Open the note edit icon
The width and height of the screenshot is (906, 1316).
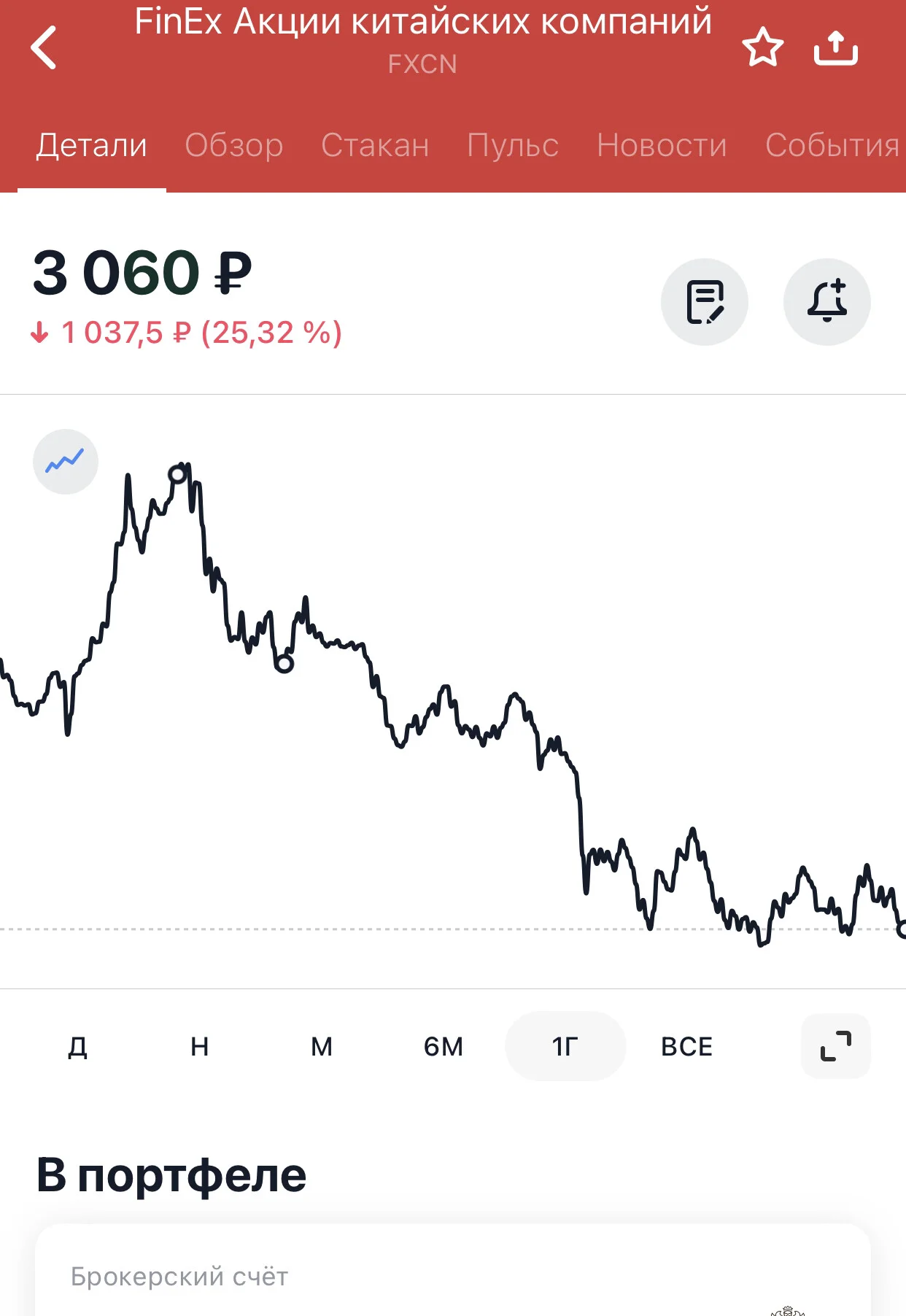point(705,302)
